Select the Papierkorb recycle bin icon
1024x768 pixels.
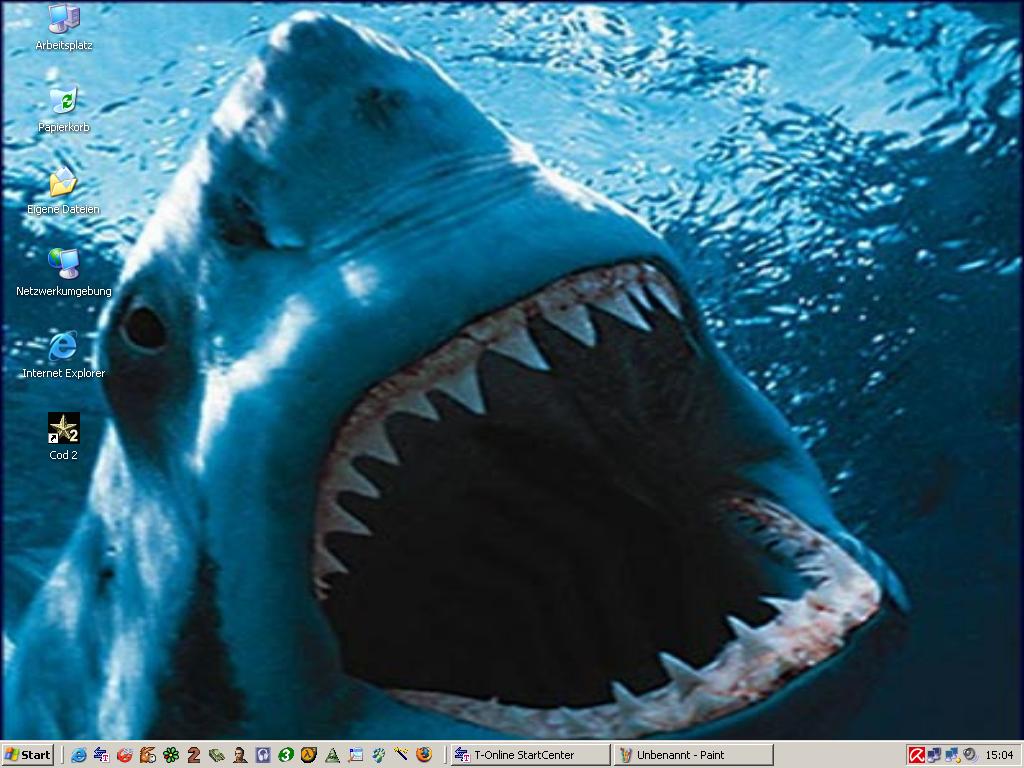pos(63,109)
